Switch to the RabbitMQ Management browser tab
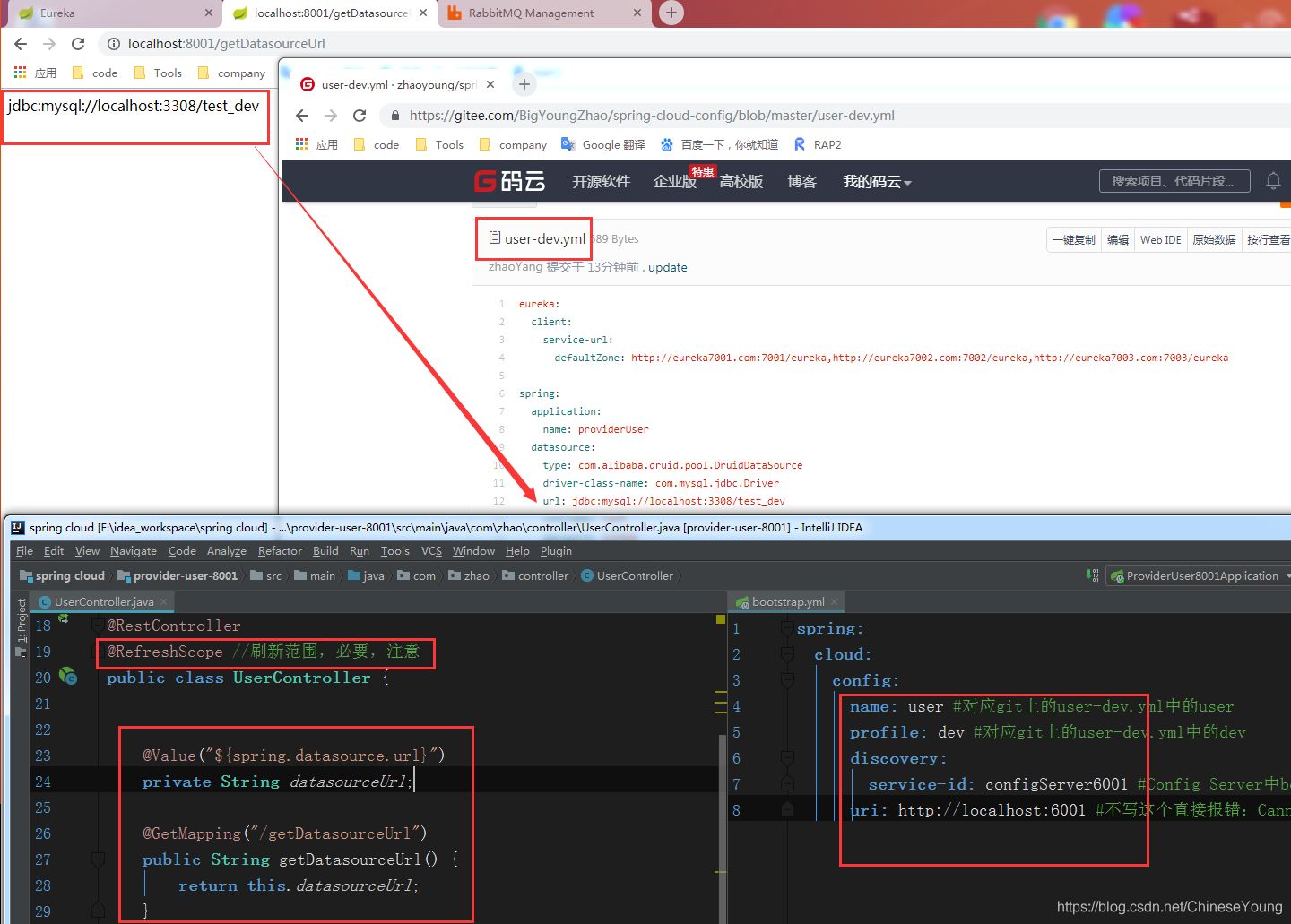The height and width of the screenshot is (924, 1291). pyautogui.click(x=531, y=13)
